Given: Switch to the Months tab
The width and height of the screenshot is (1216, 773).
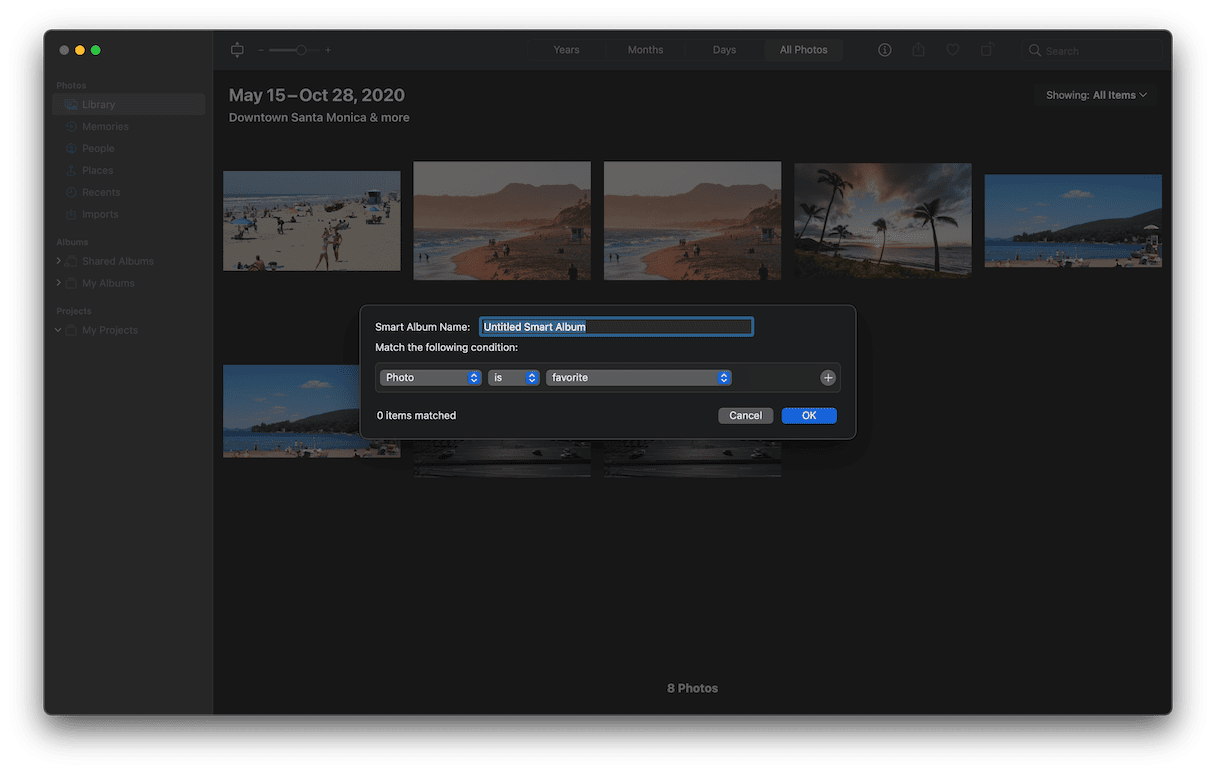Looking at the screenshot, I should point(645,50).
